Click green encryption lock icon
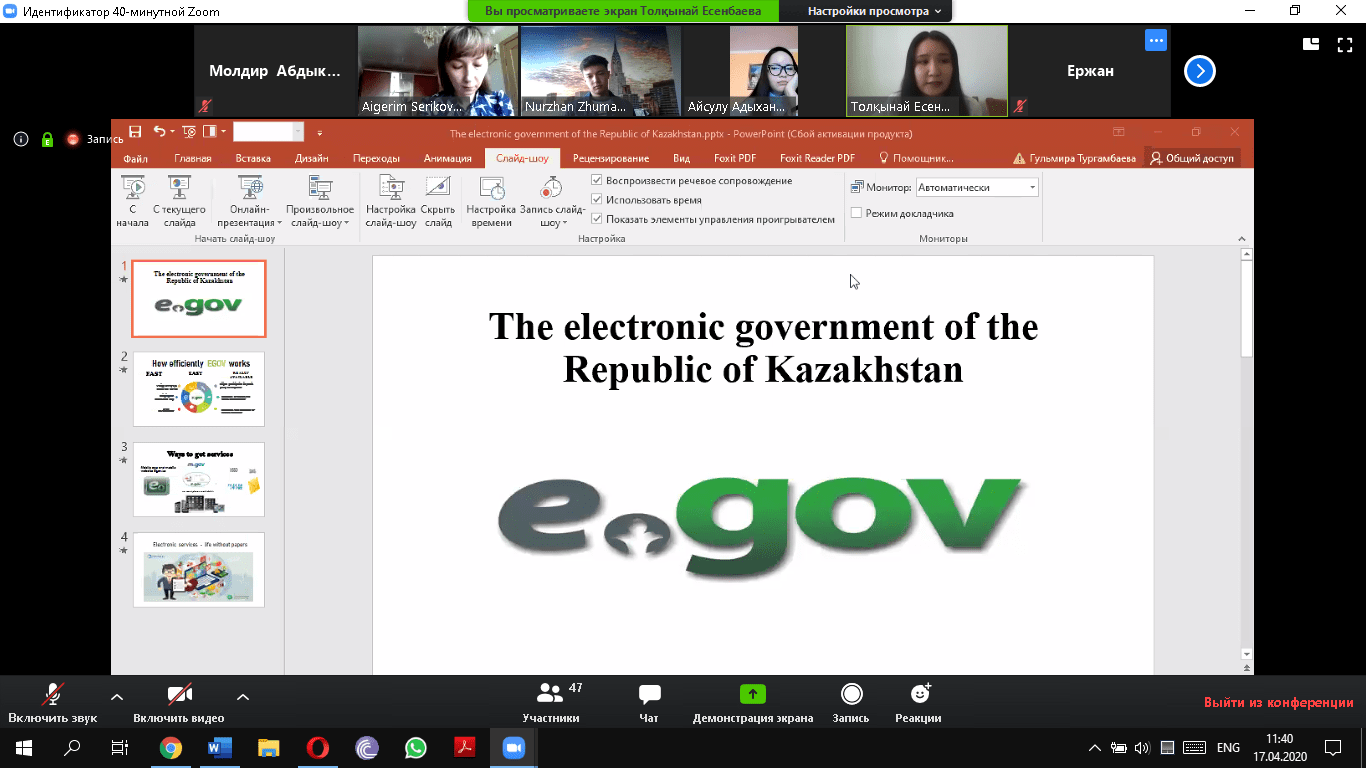 [47, 139]
